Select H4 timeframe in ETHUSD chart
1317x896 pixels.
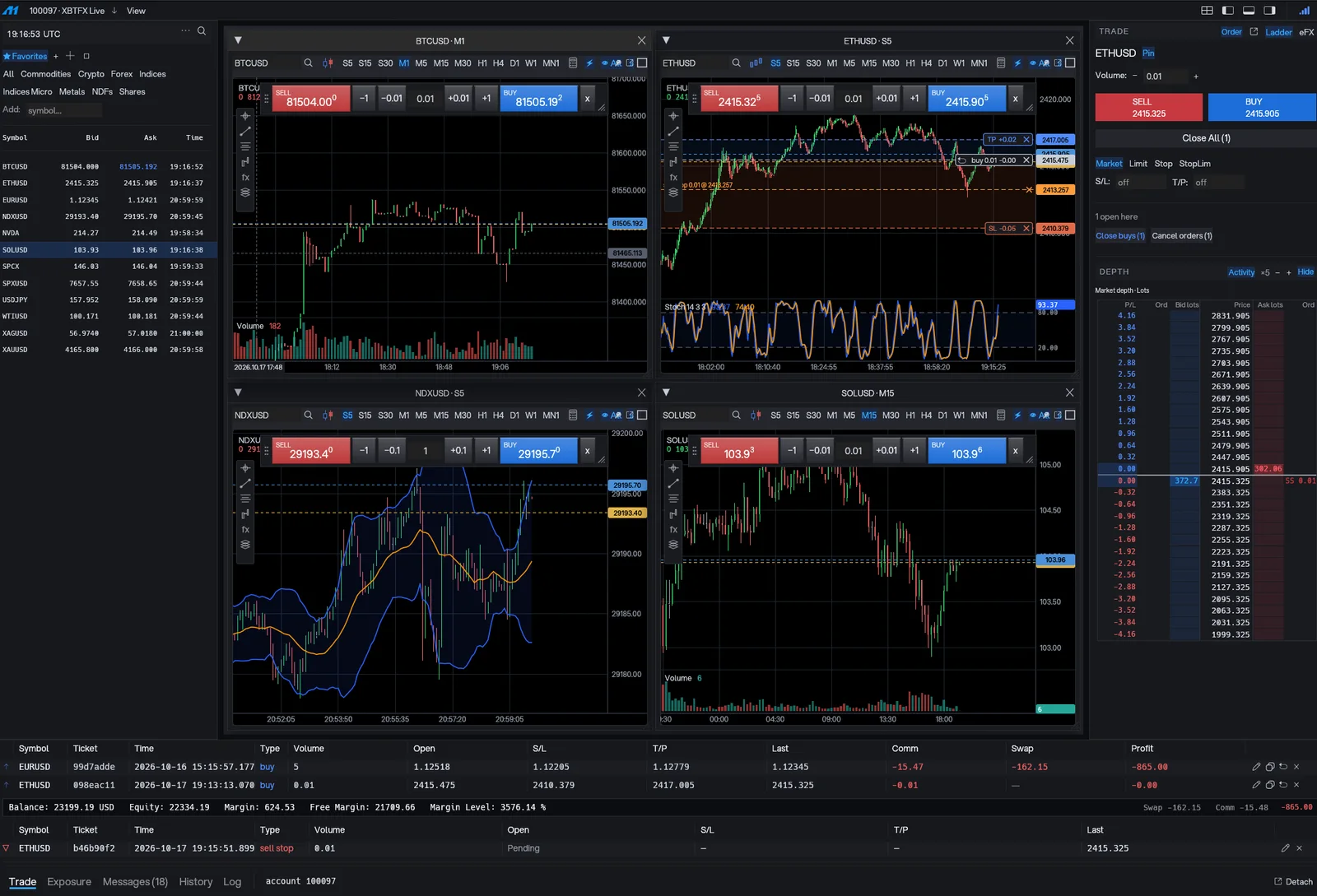926,63
